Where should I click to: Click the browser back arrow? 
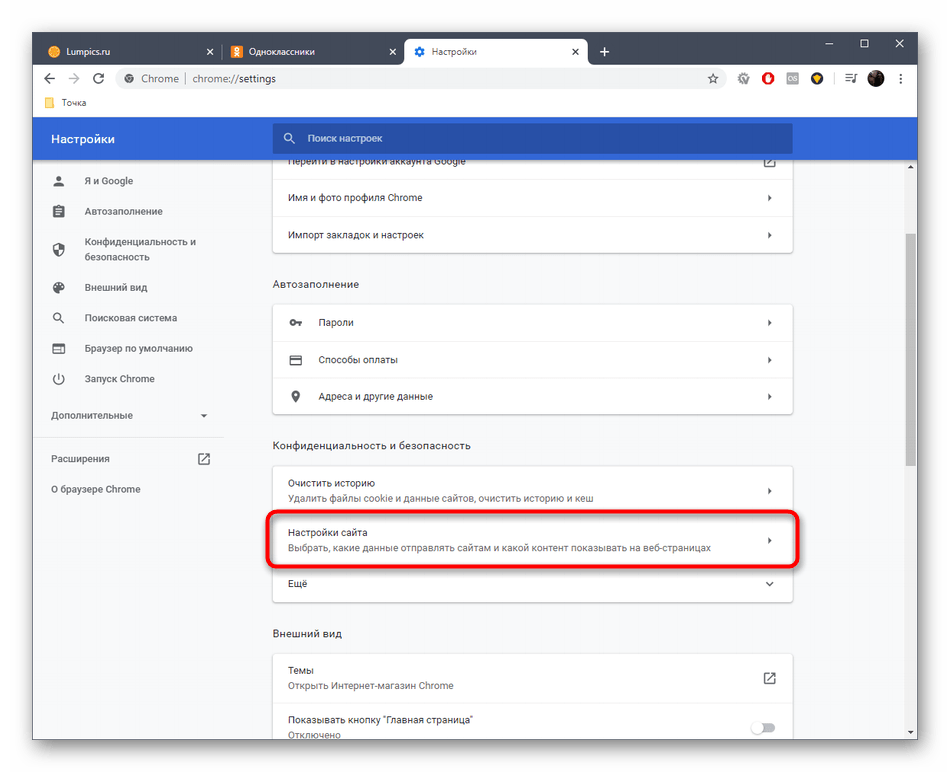[x=50, y=79]
